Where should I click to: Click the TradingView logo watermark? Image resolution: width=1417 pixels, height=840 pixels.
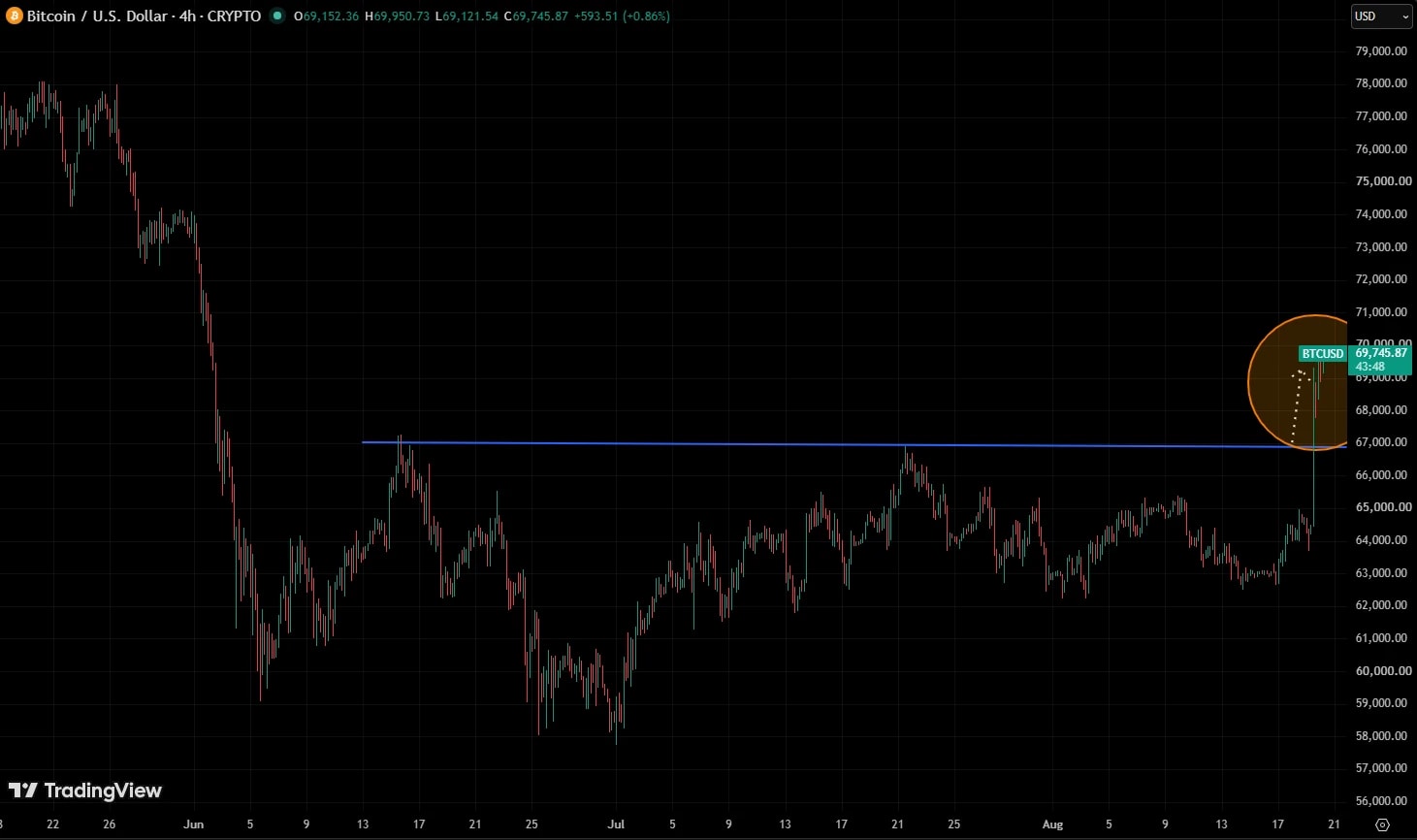(x=85, y=791)
